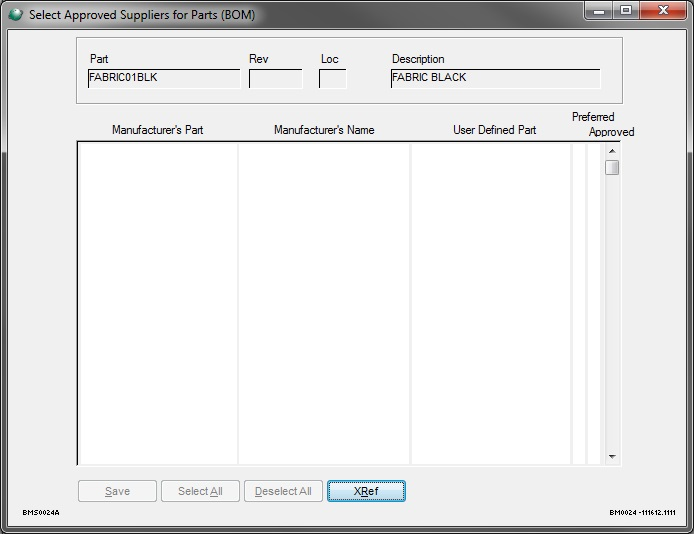Click the User Defined Part column header
This screenshot has height=534, width=694.
(494, 130)
